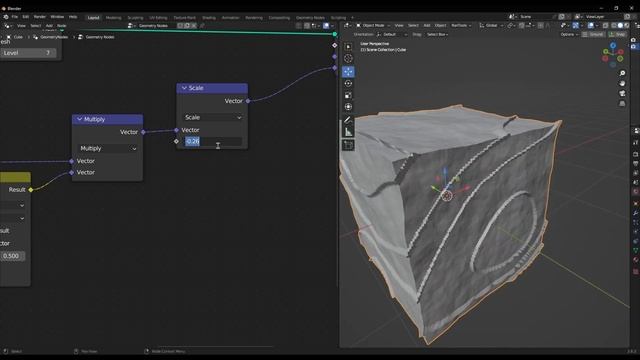Switch to solid viewport shading
This screenshot has width=640, height=360.
(x=620, y=25)
